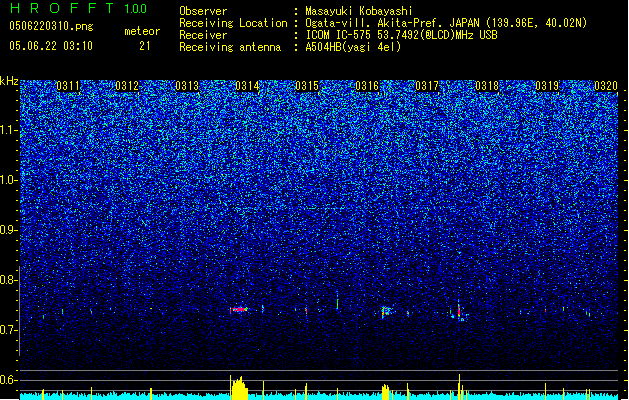The image size is (629, 400).
Task: Click the meteor count value 21
Action: pos(145,46)
